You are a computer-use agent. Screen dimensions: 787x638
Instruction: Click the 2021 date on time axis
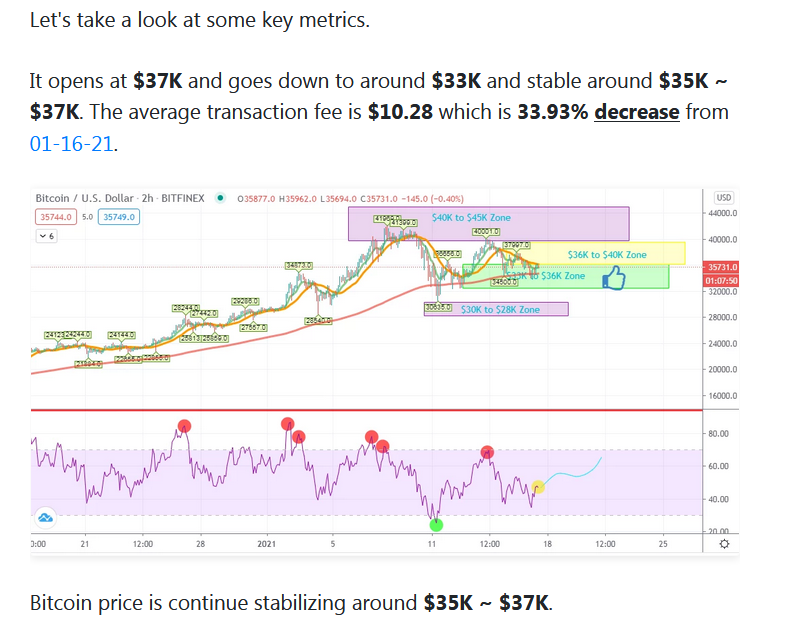267,544
